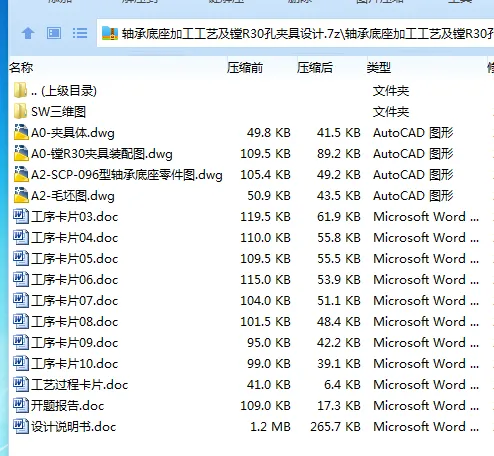Sort by the 压缩后 column header
Image resolution: width=494 pixels, height=456 pixels.
tap(315, 68)
